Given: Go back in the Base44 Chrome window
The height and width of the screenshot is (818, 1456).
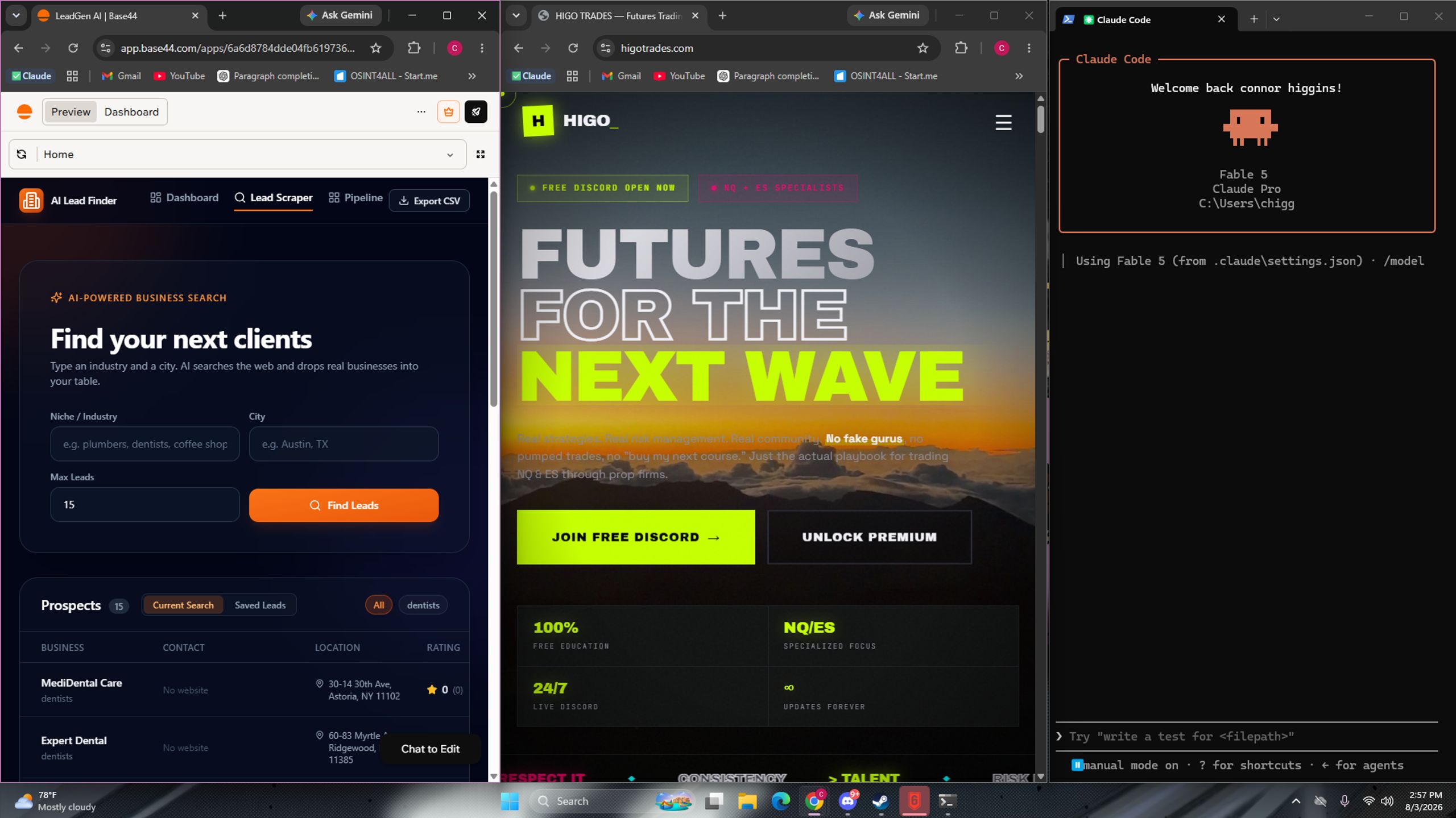Looking at the screenshot, I should click(19, 48).
